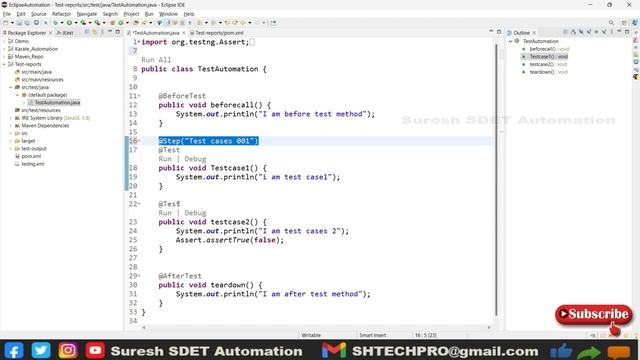Expand JRE System Library node
Screen dimensions: 640x360
pos(11,118)
